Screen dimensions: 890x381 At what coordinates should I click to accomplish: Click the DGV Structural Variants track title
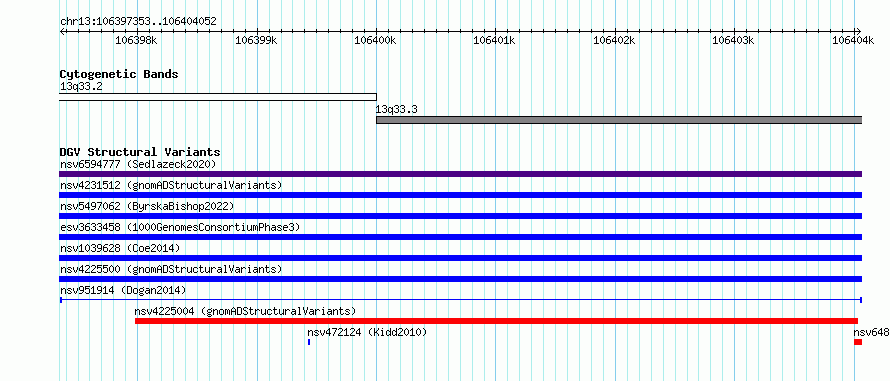(x=140, y=152)
